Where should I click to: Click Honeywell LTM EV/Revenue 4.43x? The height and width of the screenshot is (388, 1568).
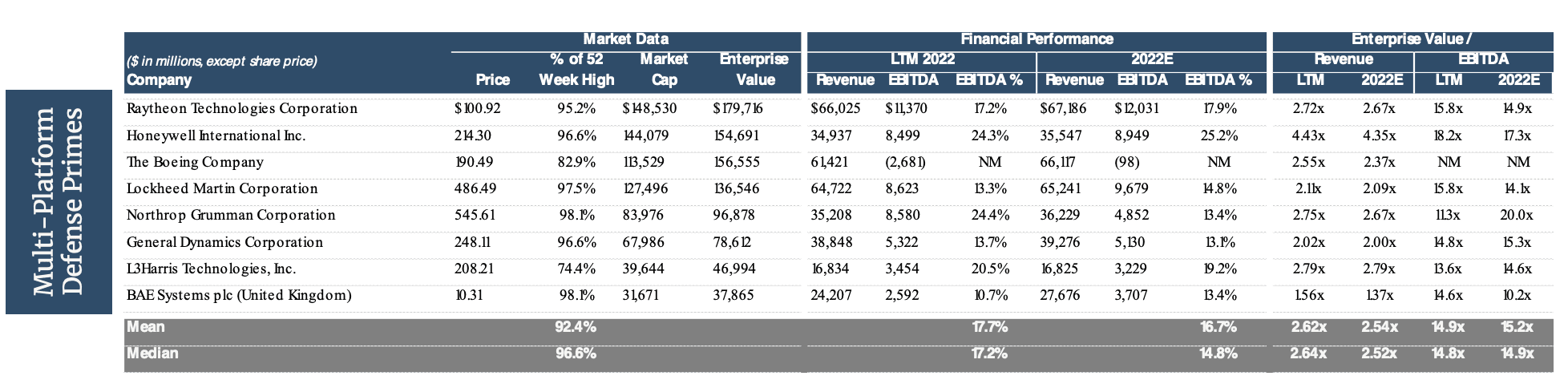(1309, 135)
